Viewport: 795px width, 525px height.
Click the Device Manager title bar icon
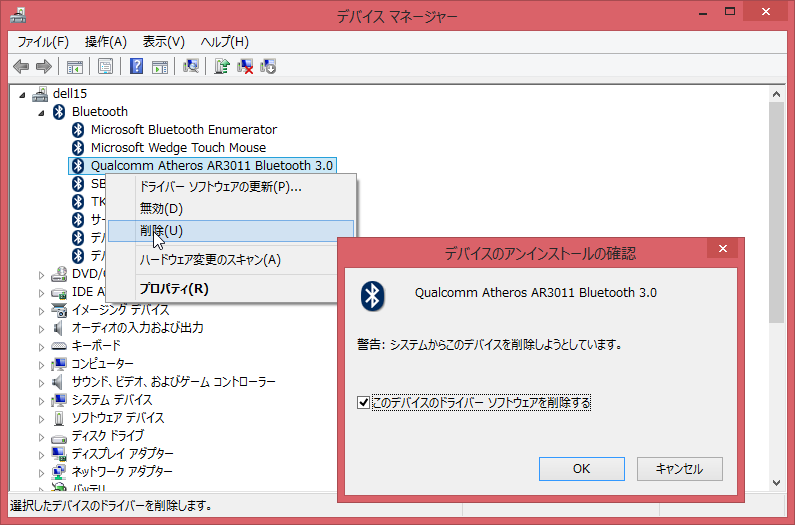pyautogui.click(x=18, y=17)
